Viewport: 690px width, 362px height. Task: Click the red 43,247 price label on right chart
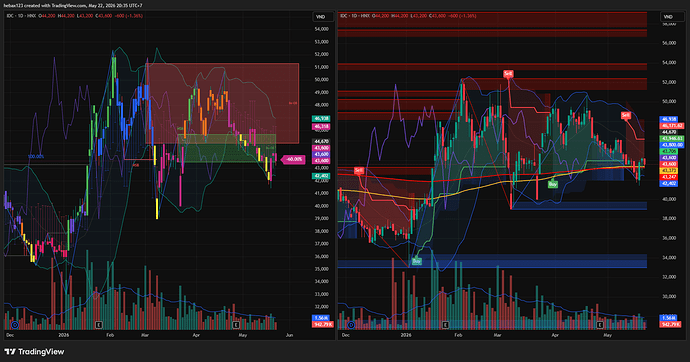point(669,177)
